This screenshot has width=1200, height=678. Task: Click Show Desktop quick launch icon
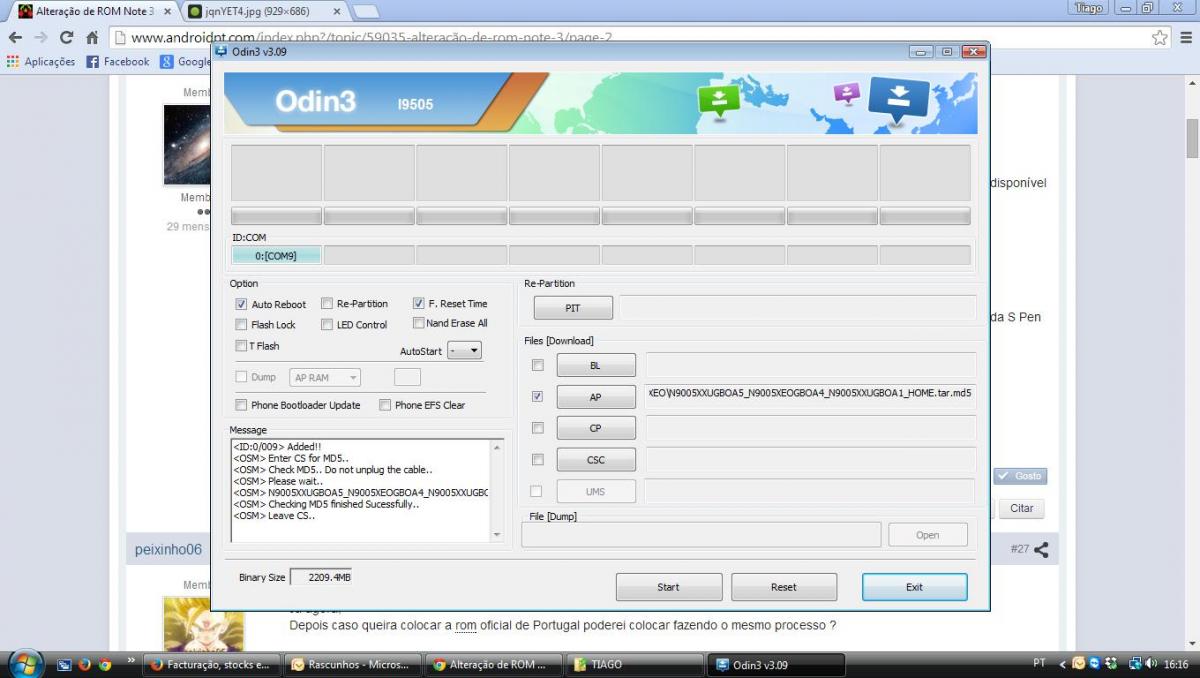[64, 664]
